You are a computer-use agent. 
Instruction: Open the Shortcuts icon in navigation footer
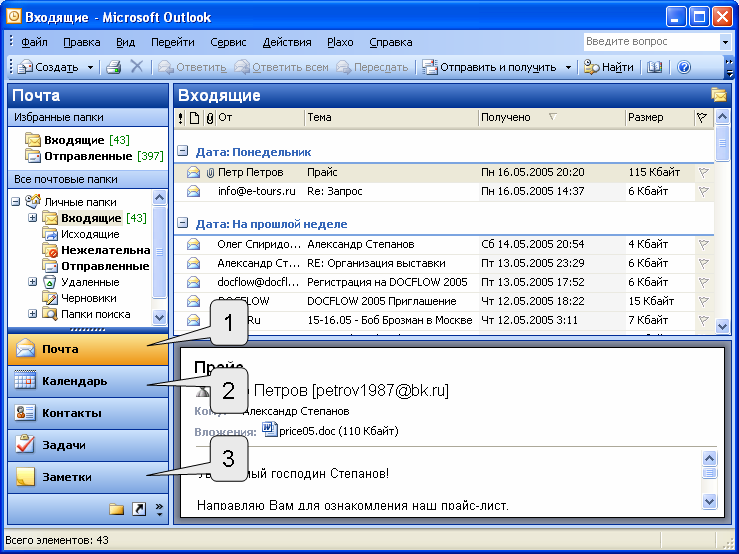139,509
